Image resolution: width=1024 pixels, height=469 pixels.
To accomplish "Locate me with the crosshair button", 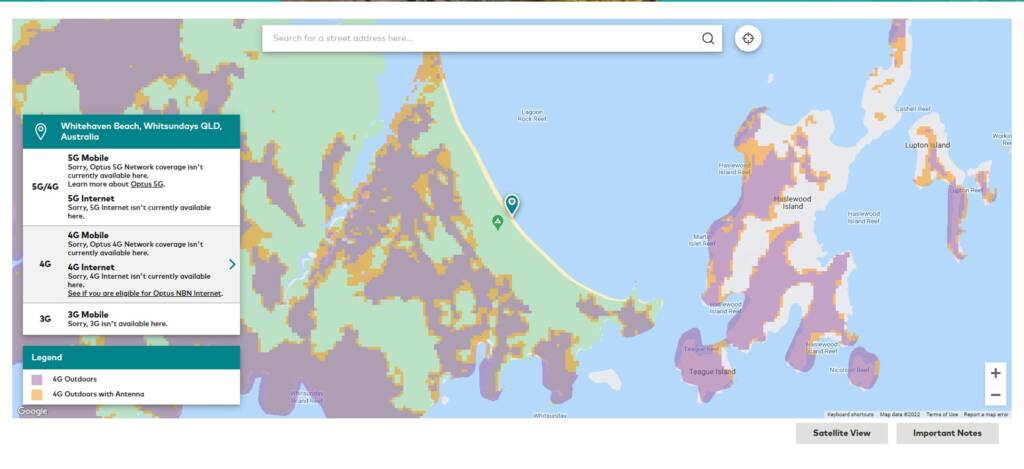I will coord(748,39).
